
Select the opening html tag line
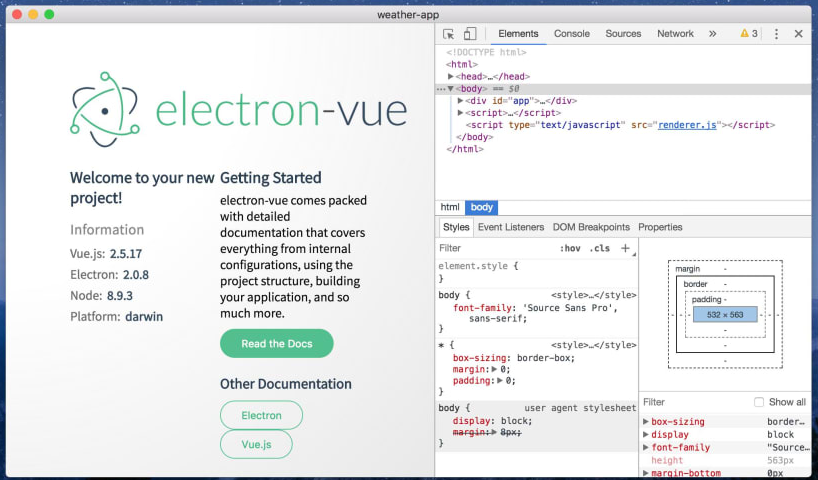point(462,64)
